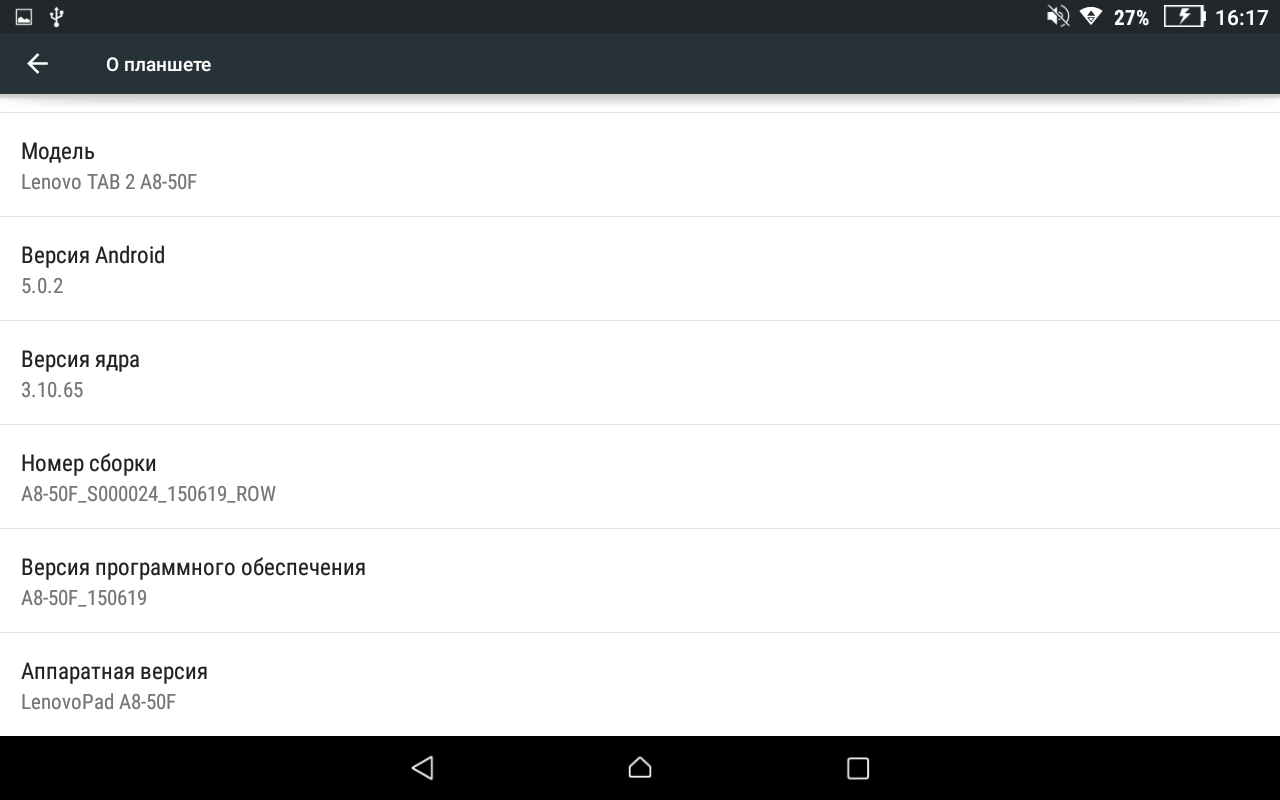Open the Версия ядра entry
This screenshot has width=1280, height=800.
click(640, 373)
